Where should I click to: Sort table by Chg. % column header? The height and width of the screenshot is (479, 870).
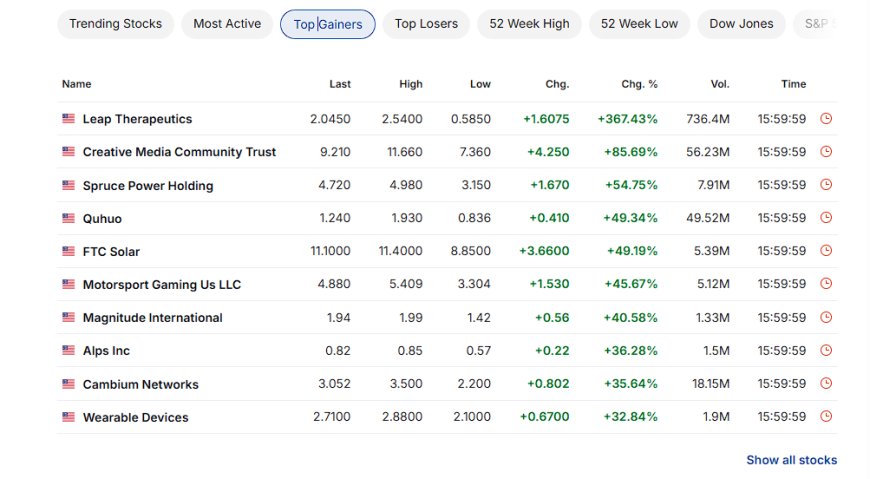click(x=639, y=84)
